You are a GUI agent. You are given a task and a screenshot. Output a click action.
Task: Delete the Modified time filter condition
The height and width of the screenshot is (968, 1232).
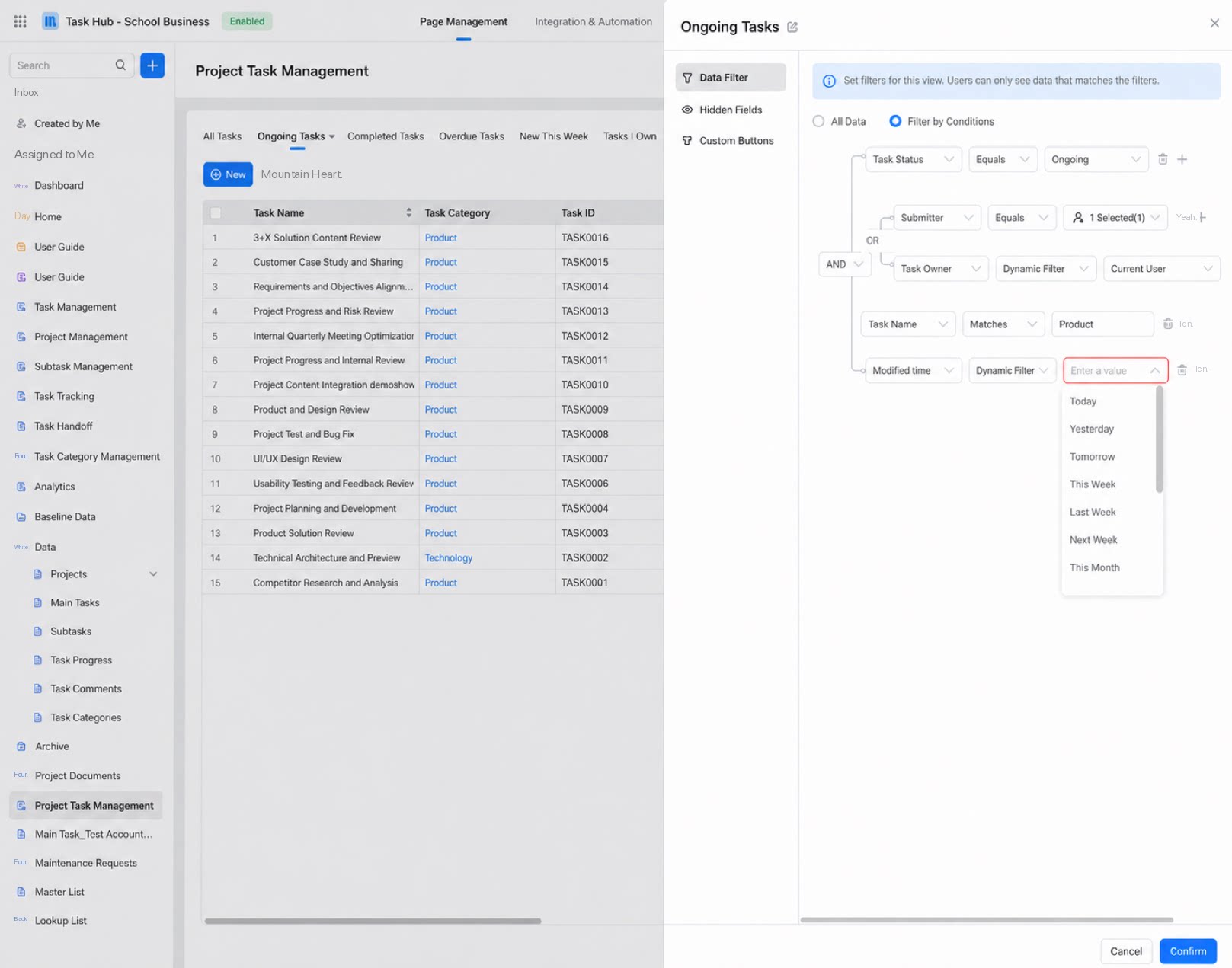pos(1182,370)
